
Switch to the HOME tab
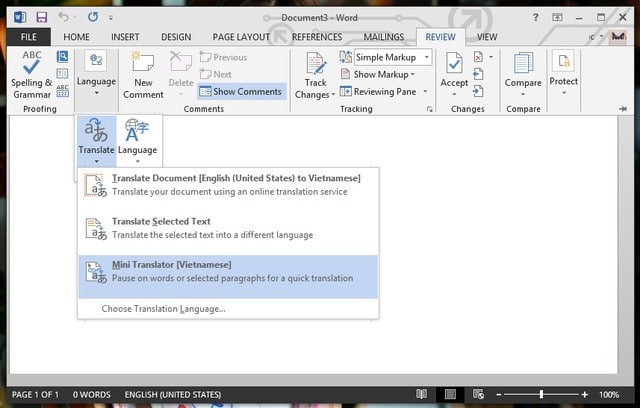coord(76,37)
